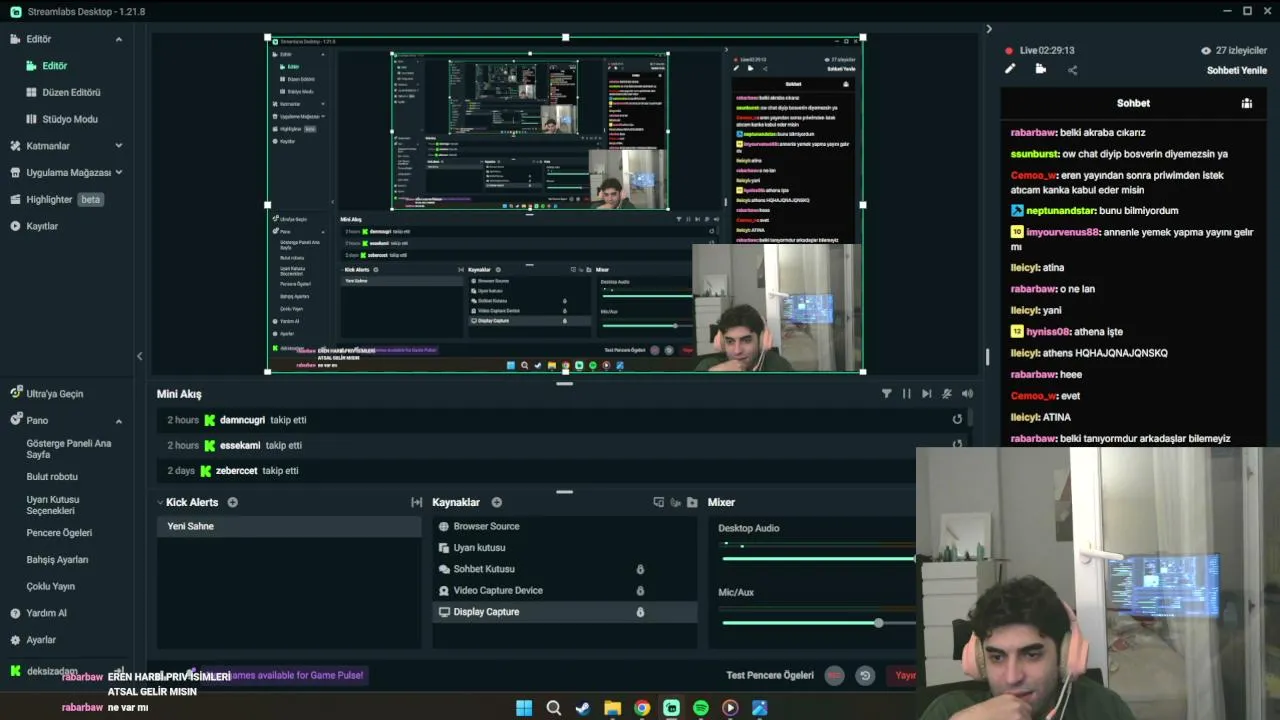Open the Highlighter beta page
This screenshot has width=1280, height=720.
click(57, 199)
